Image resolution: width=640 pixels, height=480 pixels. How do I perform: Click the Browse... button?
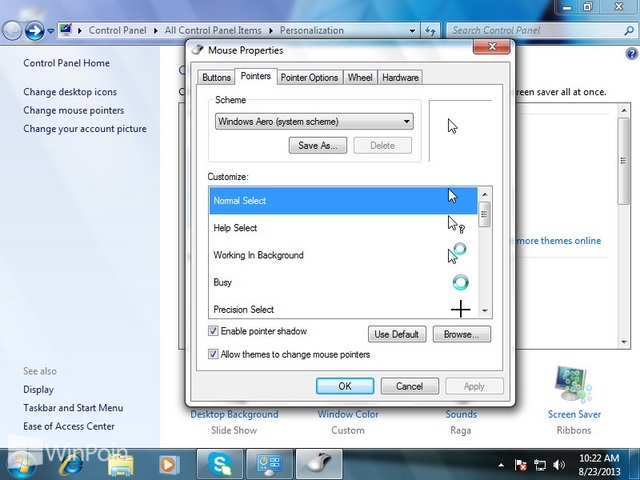pos(461,334)
